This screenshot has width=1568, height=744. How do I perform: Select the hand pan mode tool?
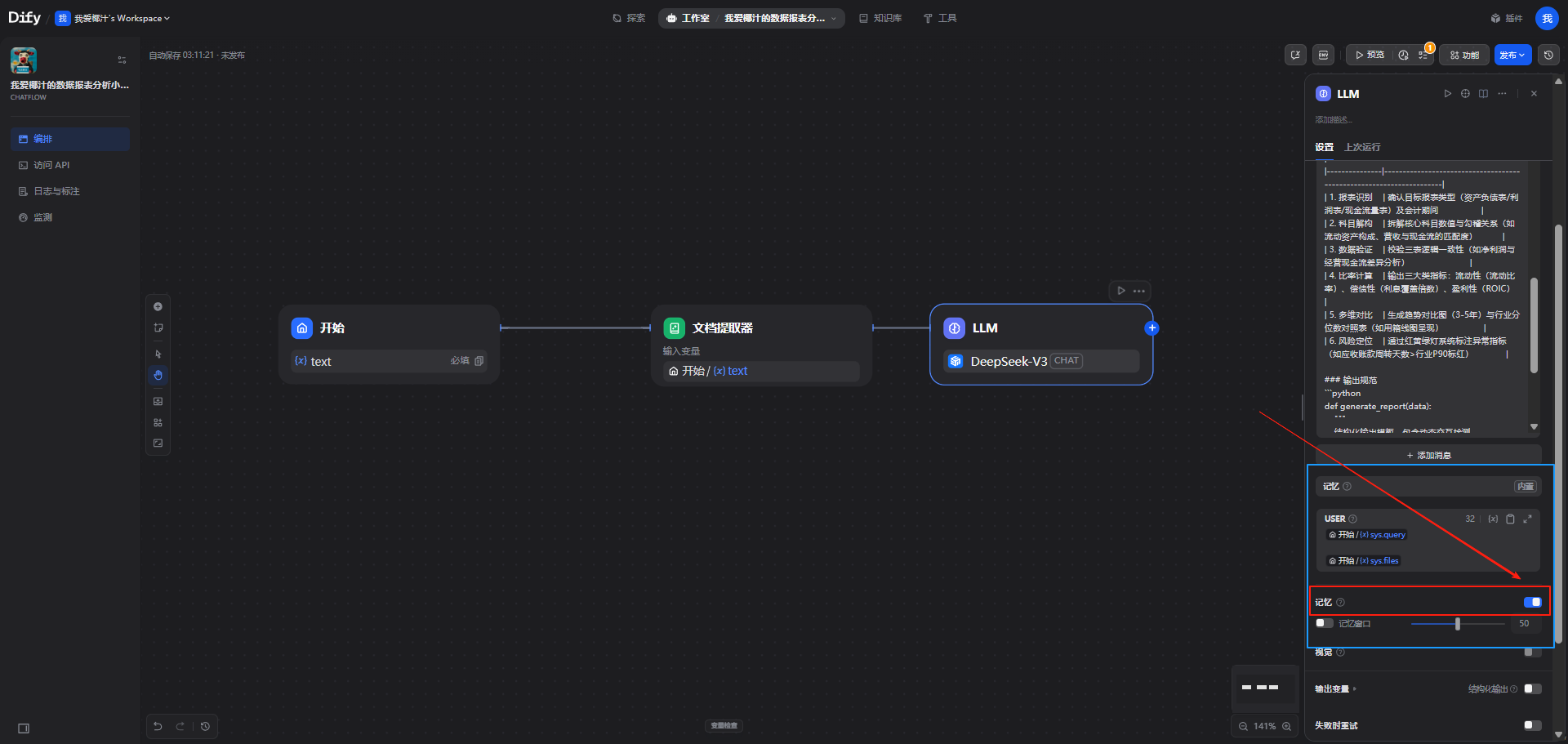(x=158, y=375)
